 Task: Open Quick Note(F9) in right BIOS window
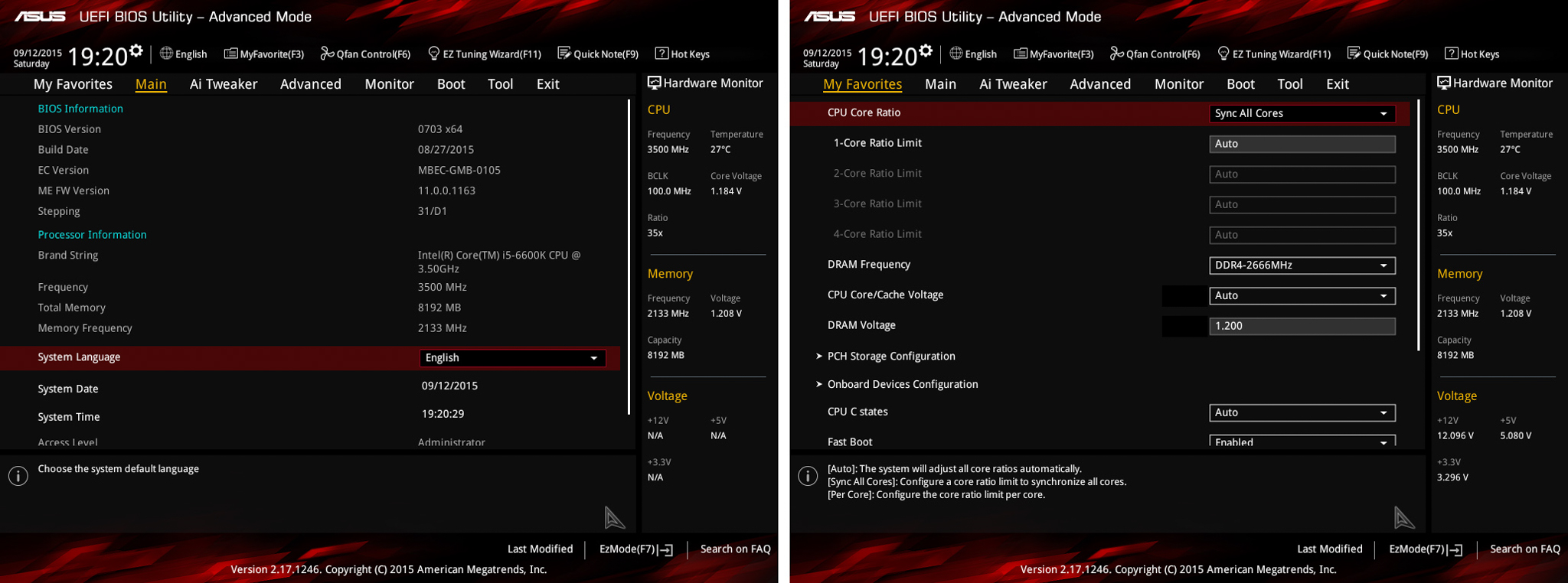(1388, 54)
